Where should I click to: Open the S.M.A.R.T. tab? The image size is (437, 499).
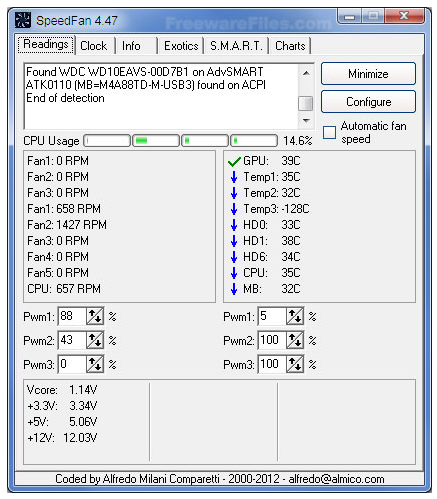pos(236,46)
